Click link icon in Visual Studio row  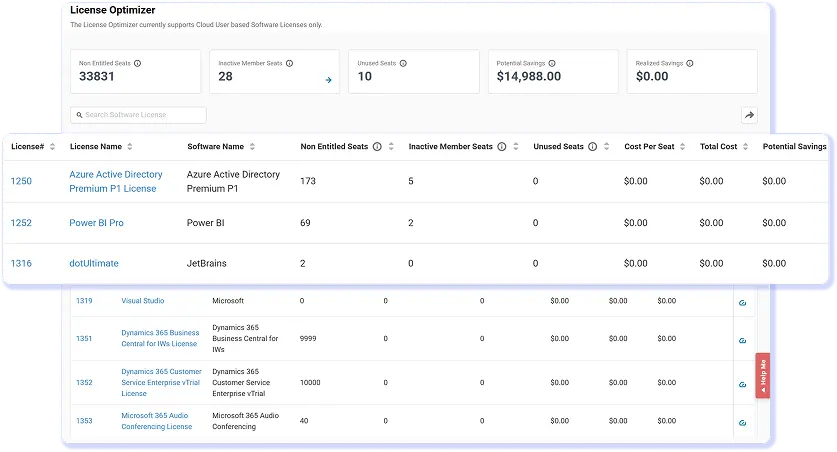tap(743, 303)
